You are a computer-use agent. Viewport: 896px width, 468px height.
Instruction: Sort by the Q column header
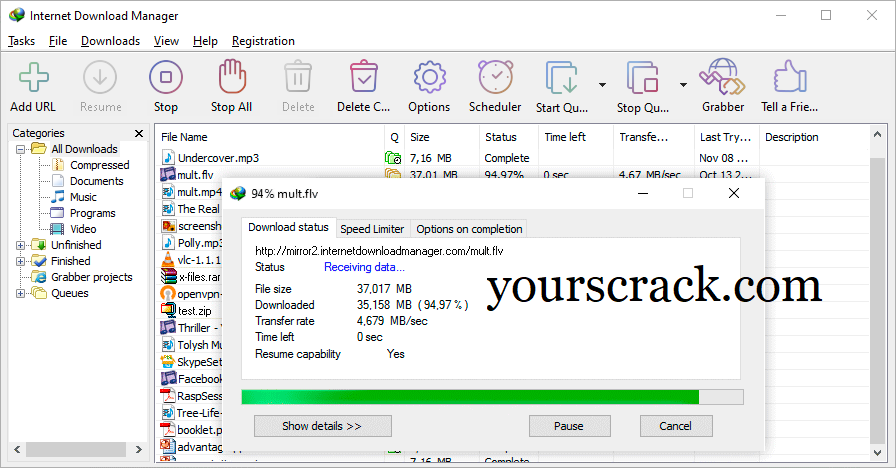pyautogui.click(x=394, y=137)
